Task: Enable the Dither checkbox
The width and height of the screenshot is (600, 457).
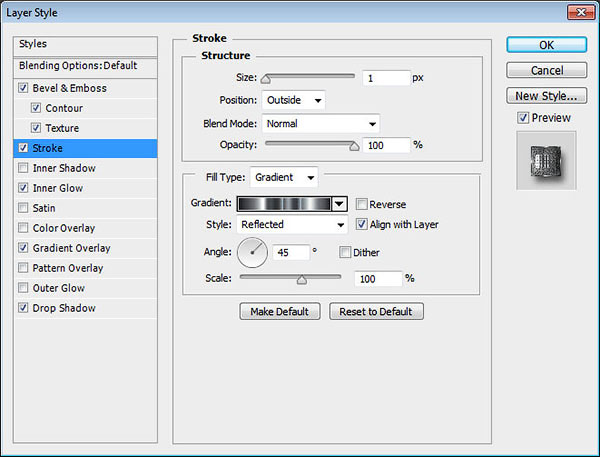Action: click(x=345, y=252)
